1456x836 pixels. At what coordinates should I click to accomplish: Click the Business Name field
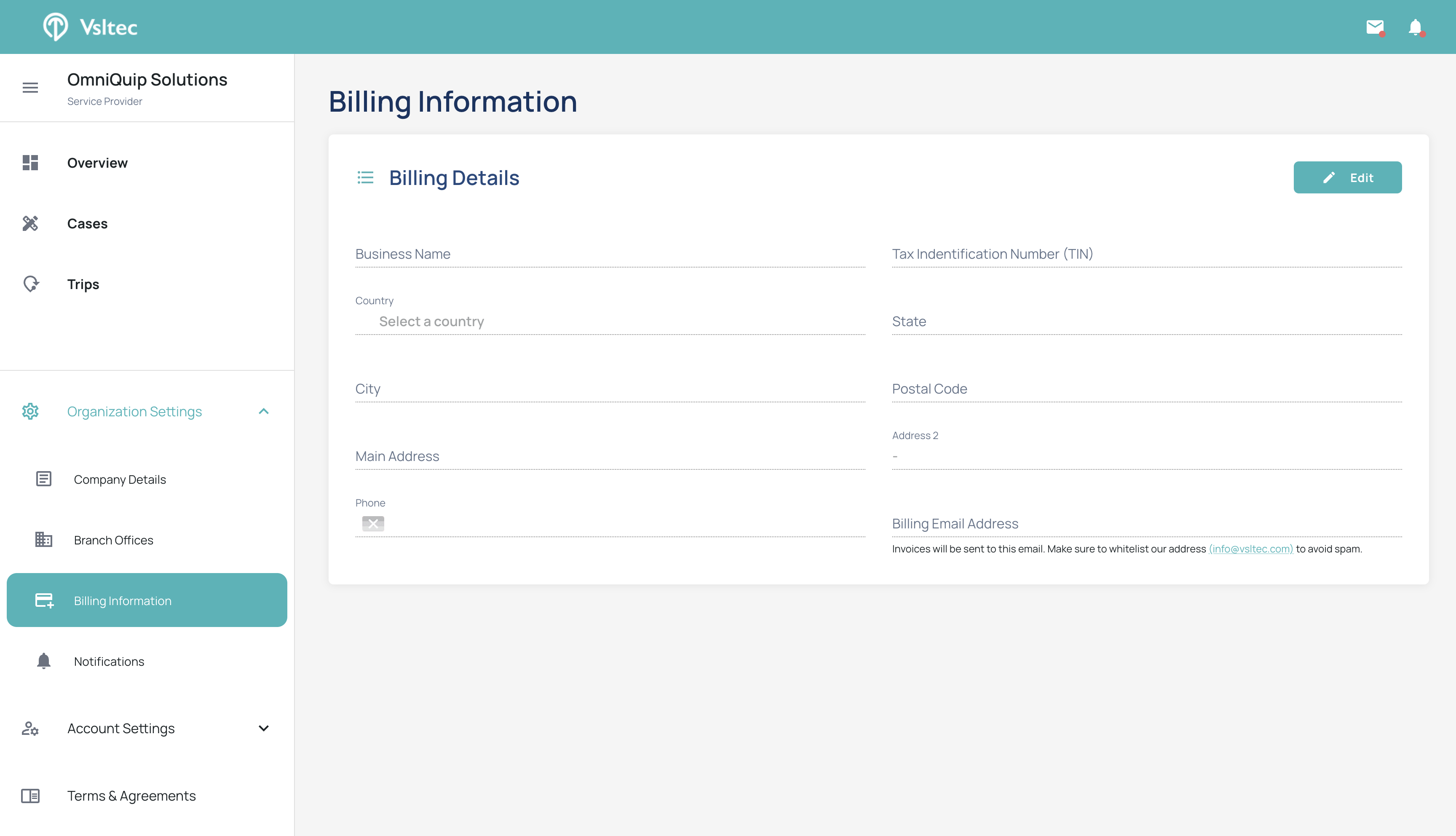[610, 254]
